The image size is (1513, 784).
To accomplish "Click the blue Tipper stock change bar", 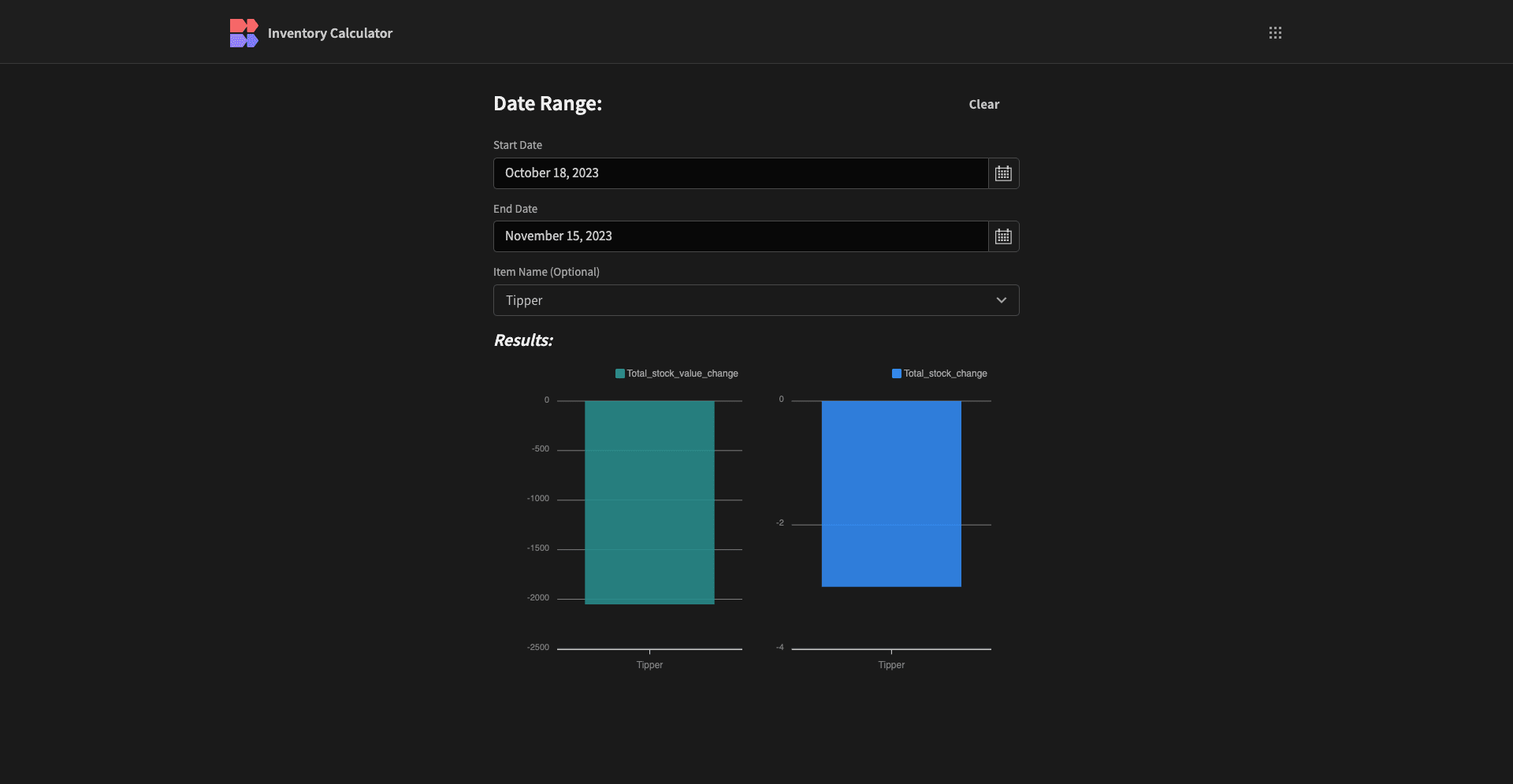I will tap(891, 494).
